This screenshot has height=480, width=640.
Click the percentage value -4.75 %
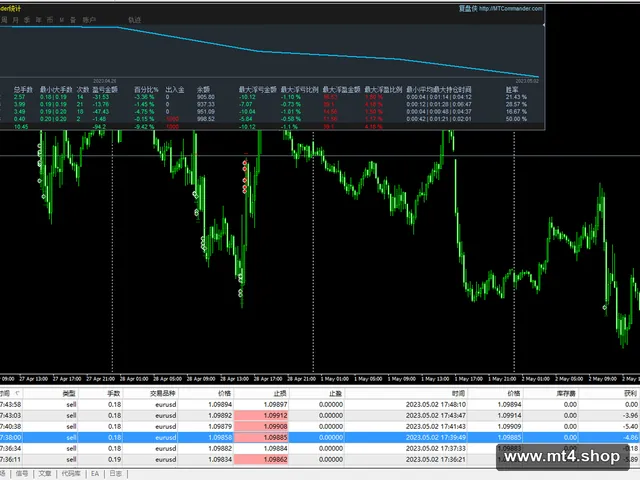(144, 112)
